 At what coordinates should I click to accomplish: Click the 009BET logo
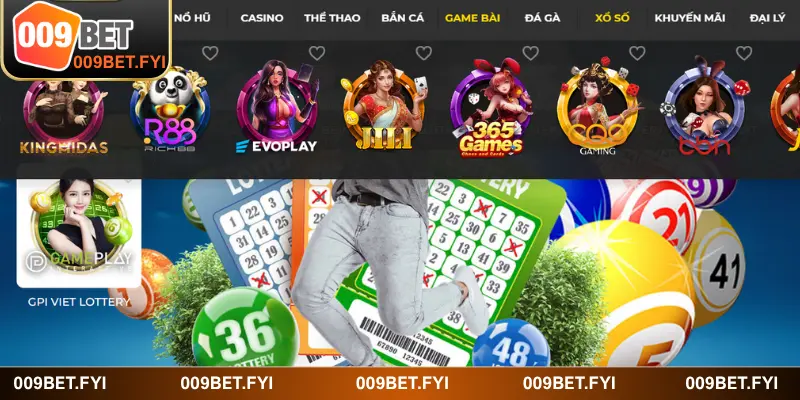pyautogui.click(x=86, y=40)
